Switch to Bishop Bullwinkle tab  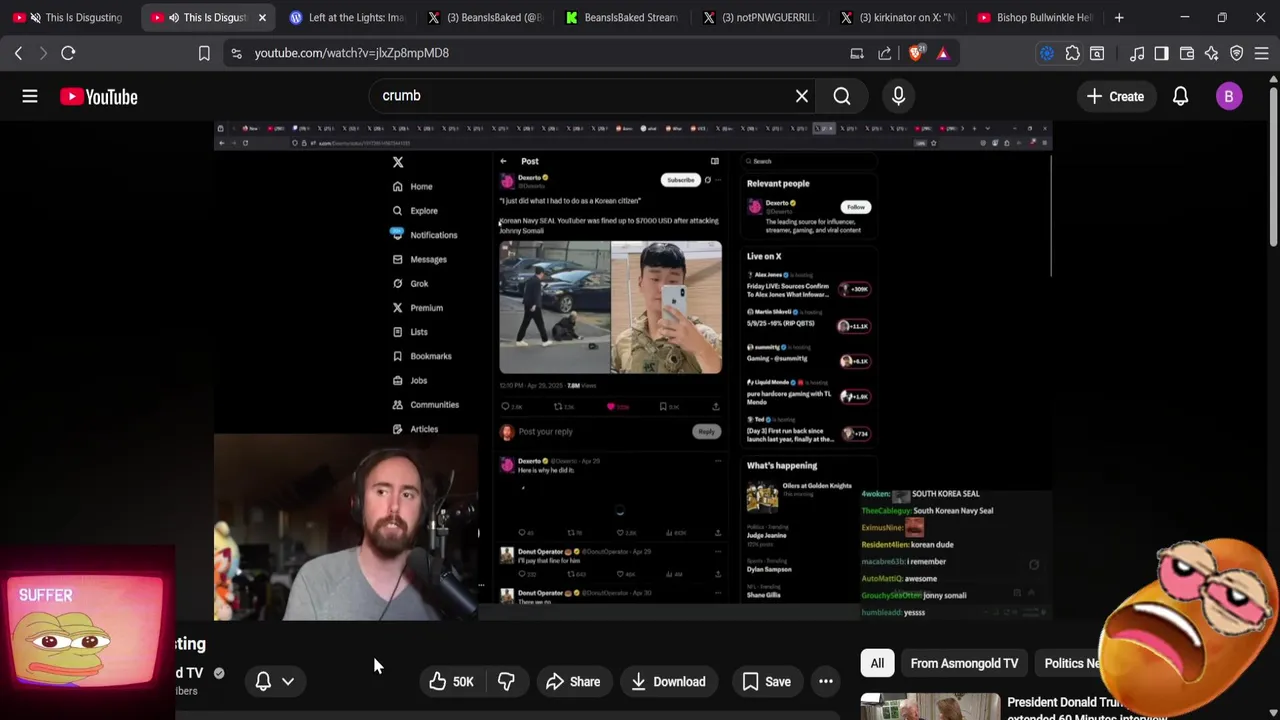pos(1037,17)
